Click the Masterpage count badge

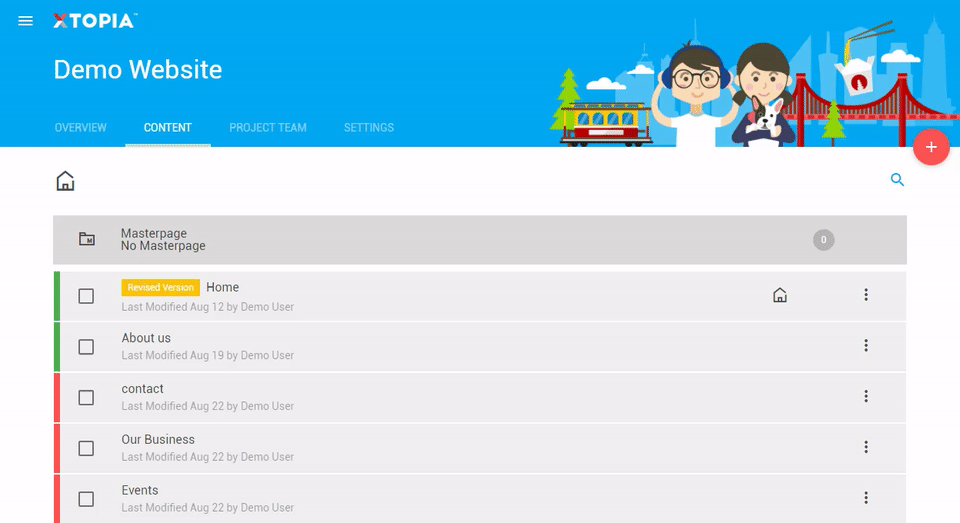[x=822, y=240]
